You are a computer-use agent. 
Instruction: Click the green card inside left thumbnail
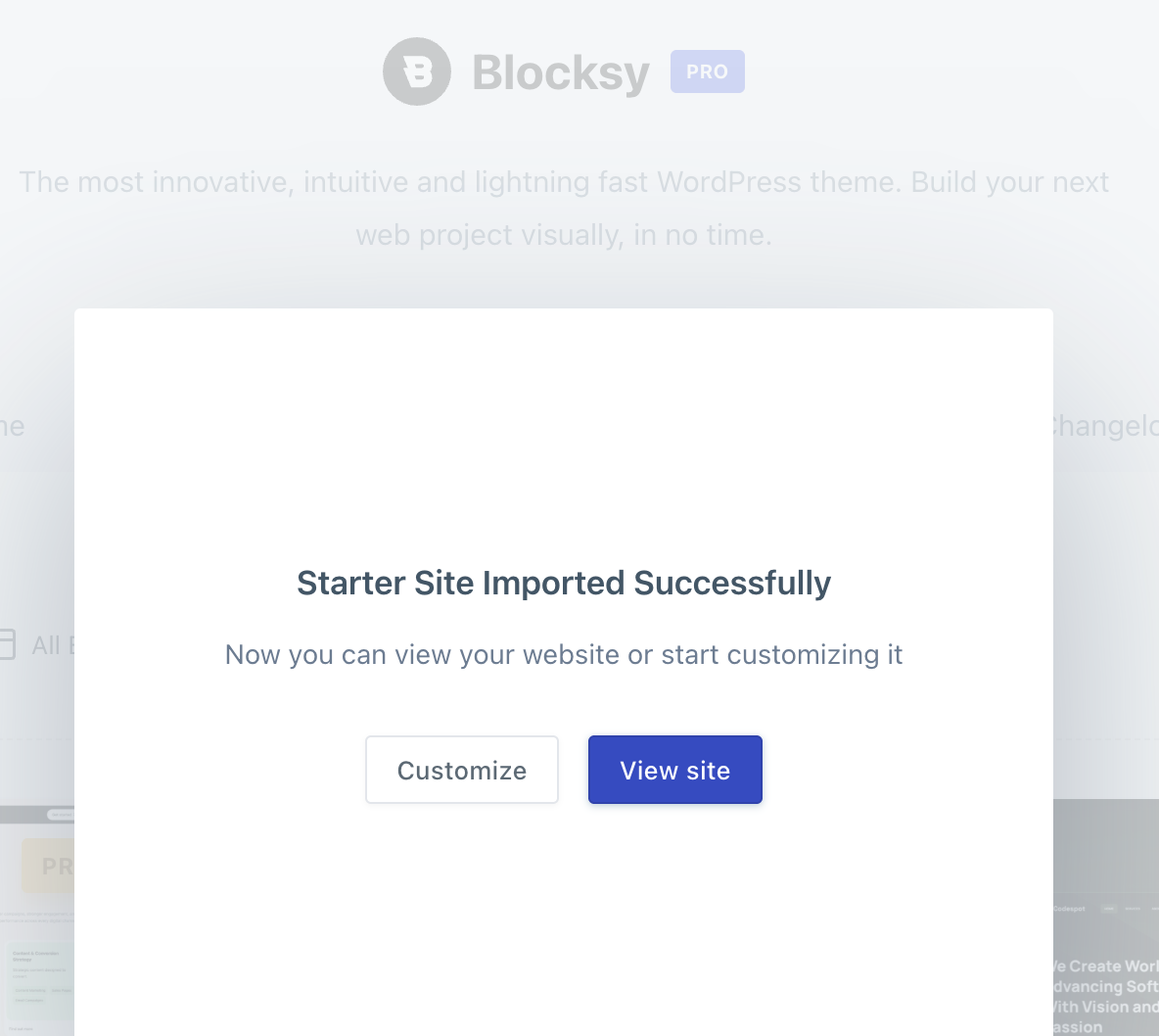pyautogui.click(x=41, y=976)
